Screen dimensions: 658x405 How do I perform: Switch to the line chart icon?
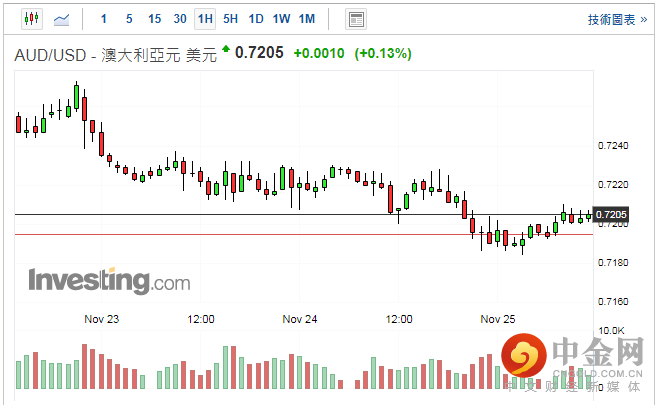tap(61, 19)
